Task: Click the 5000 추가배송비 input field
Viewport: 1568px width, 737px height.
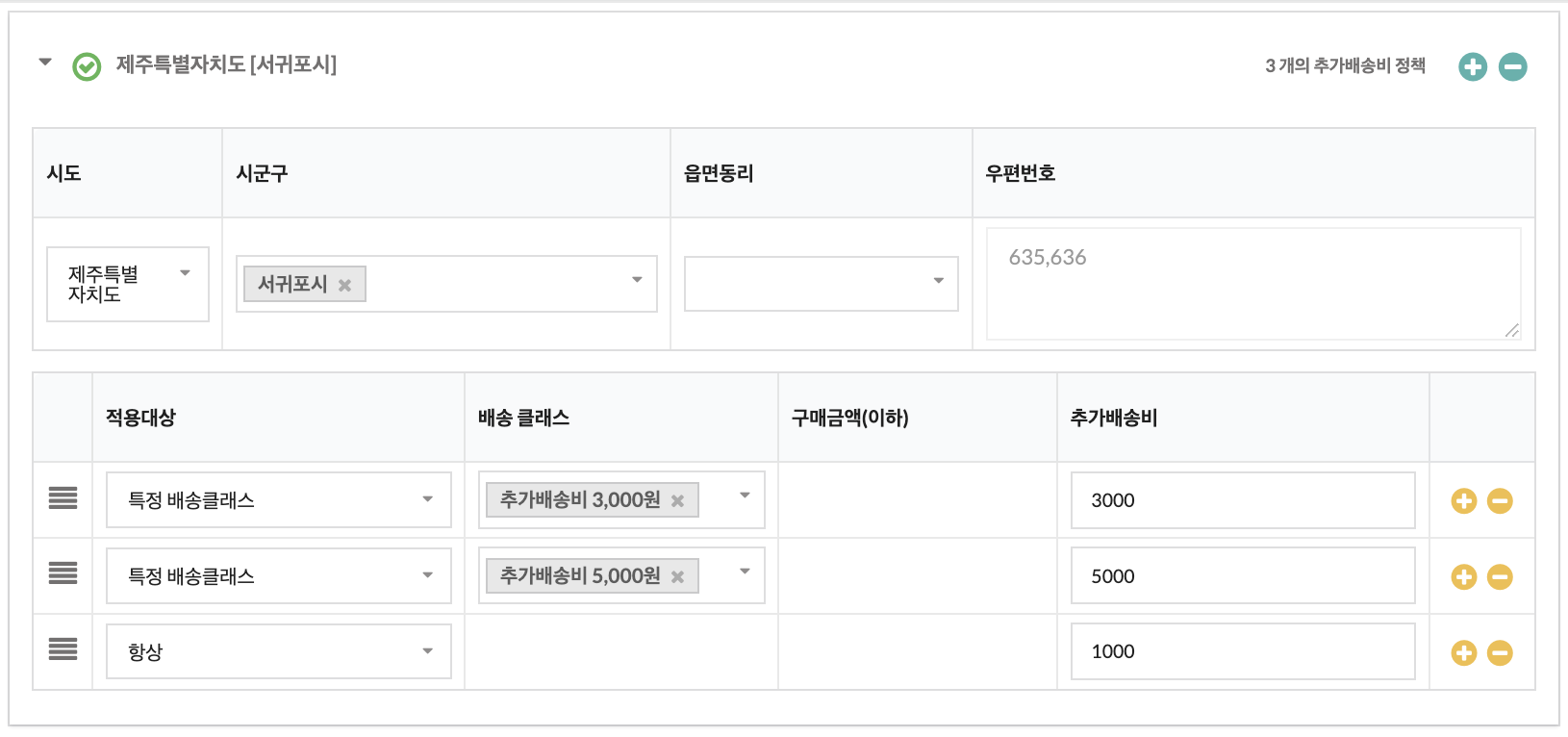Action: click(1242, 575)
